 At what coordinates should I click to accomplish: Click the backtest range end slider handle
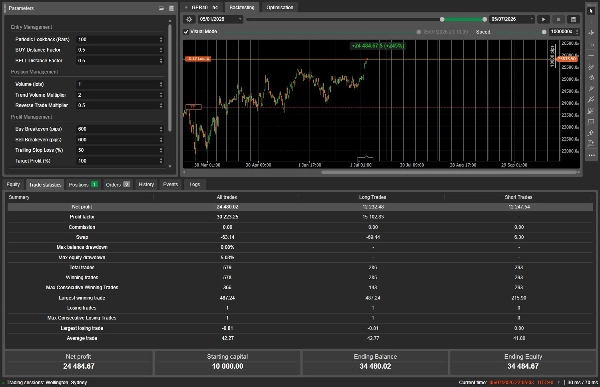485,19
